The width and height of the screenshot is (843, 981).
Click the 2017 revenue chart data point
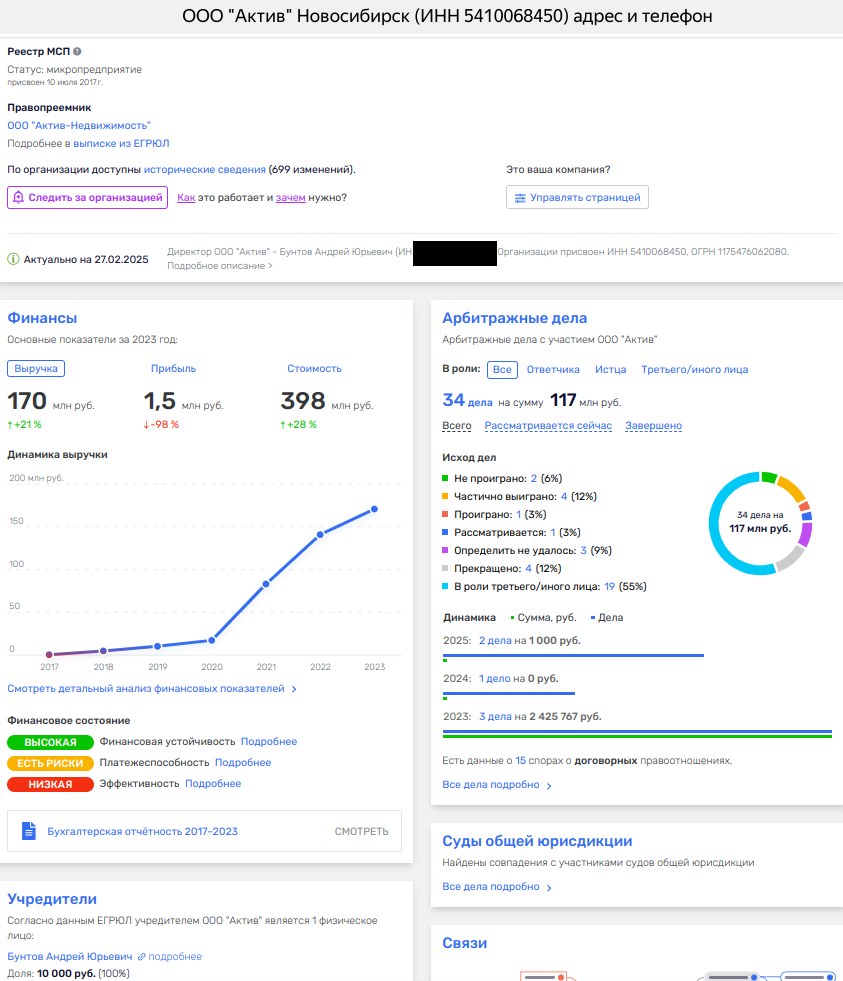(49, 654)
